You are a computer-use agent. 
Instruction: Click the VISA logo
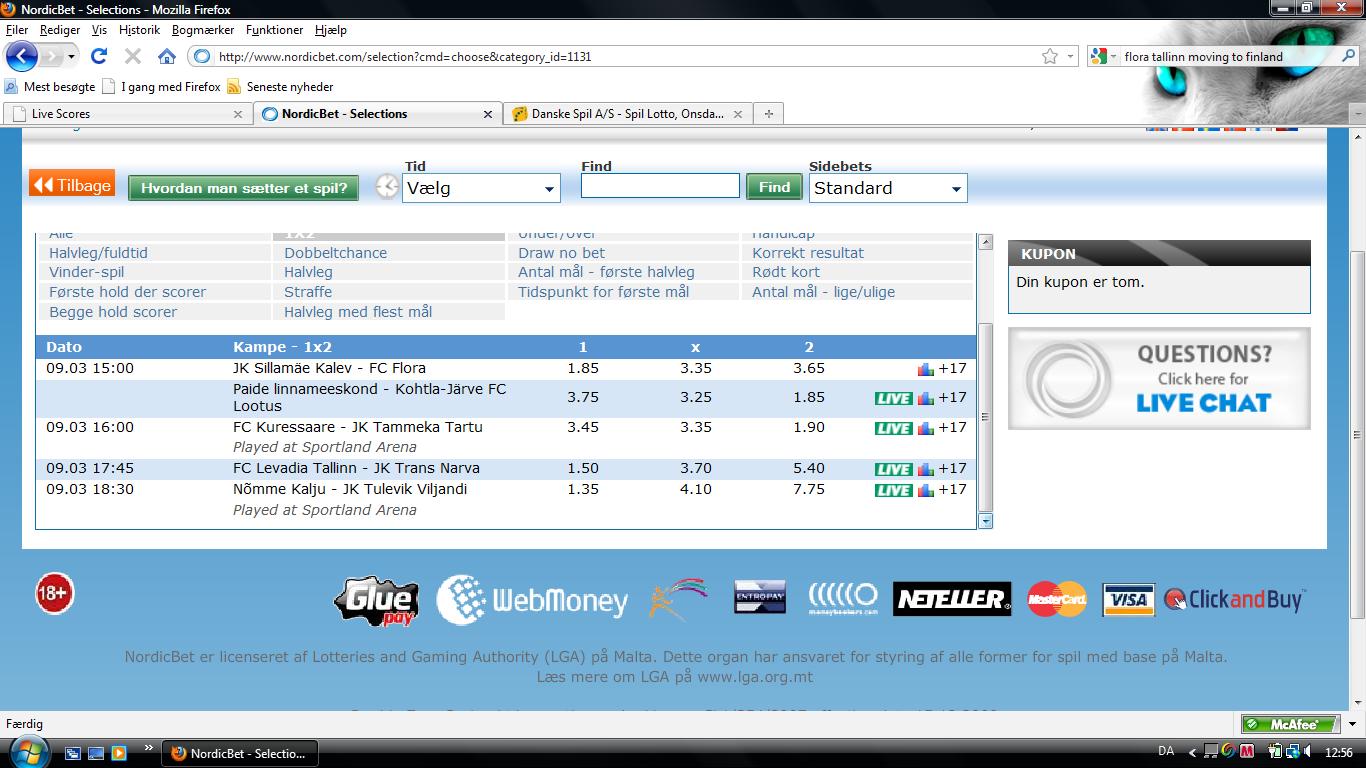(x=1129, y=600)
